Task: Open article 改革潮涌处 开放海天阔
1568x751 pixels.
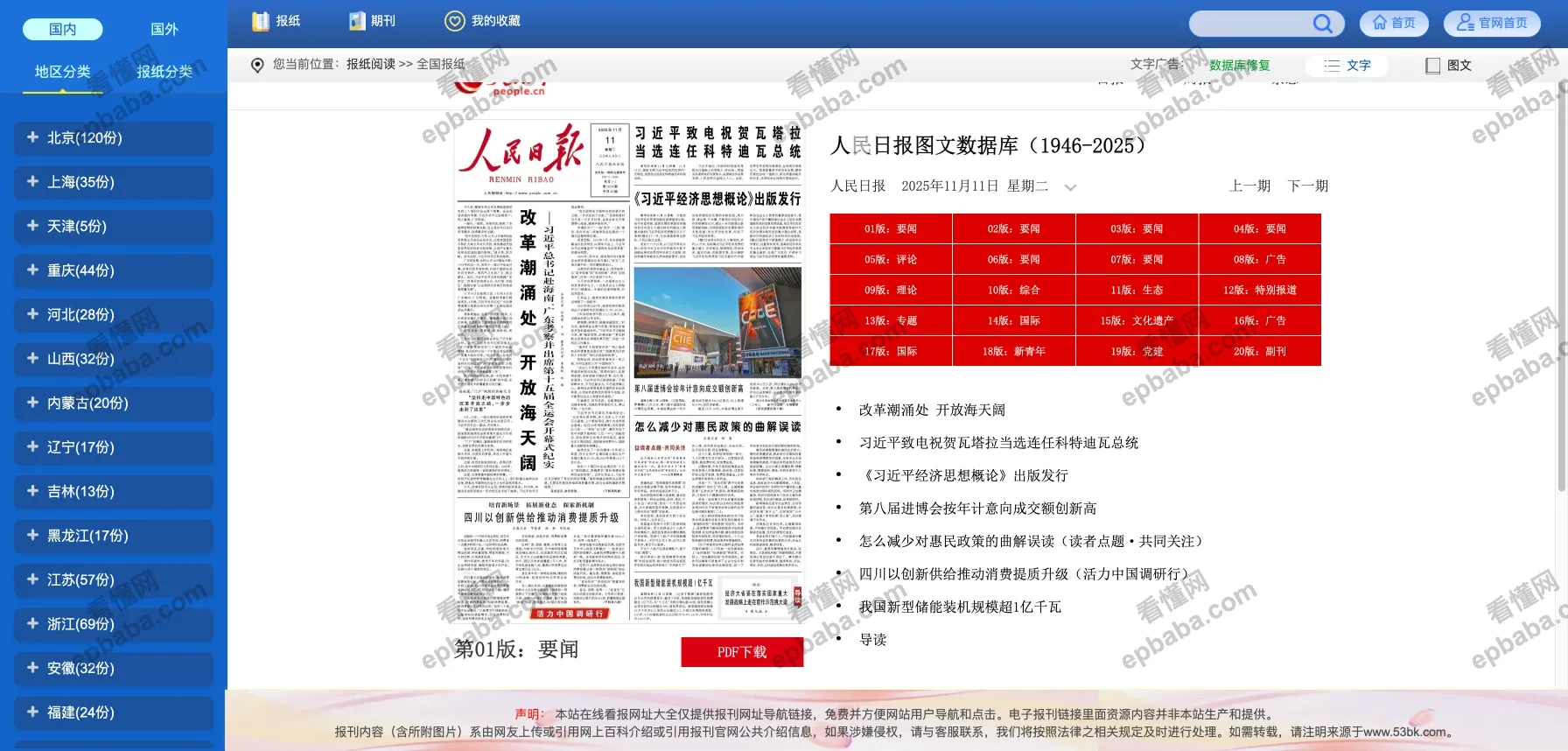Action: 932,410
